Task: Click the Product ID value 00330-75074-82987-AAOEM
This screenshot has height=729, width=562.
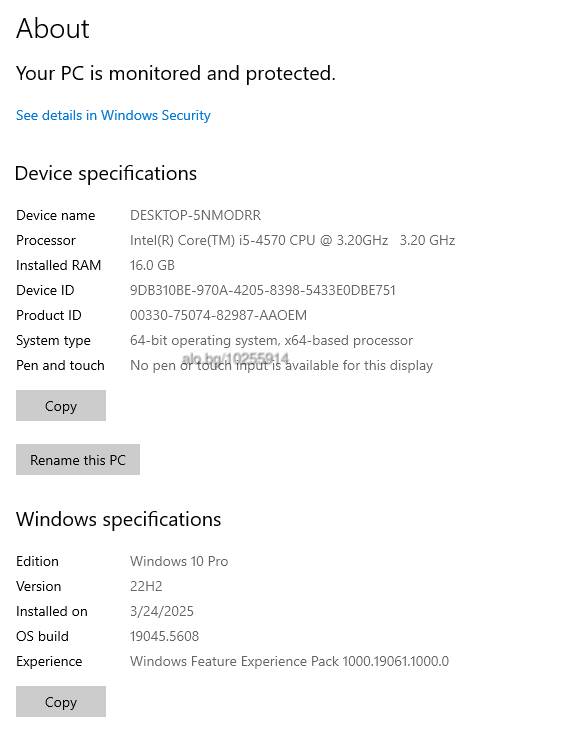Action: pyautogui.click(x=218, y=315)
